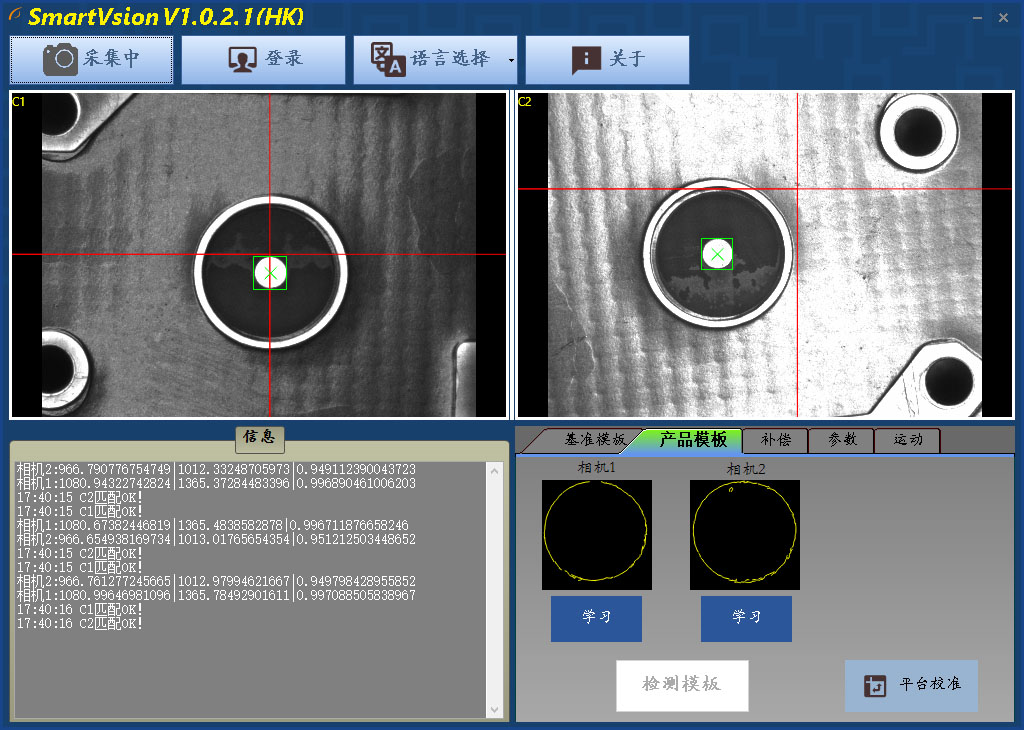The width and height of the screenshot is (1024, 730).
Task: Open the 参数 tab
Action: (842, 440)
